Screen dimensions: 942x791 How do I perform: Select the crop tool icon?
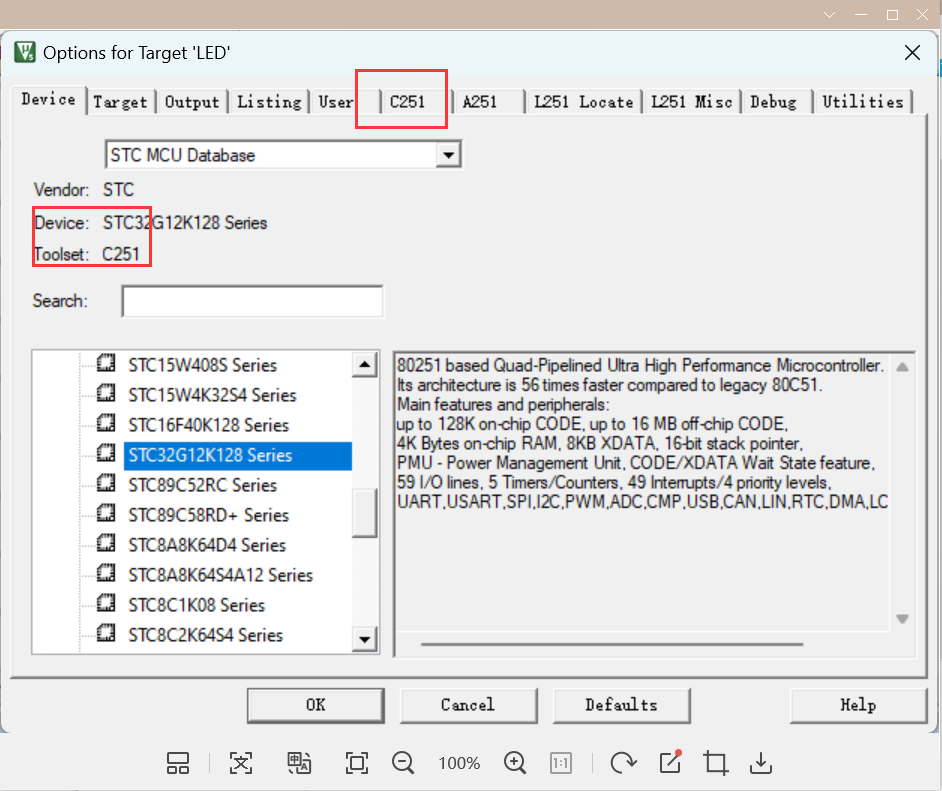pyautogui.click(x=716, y=763)
